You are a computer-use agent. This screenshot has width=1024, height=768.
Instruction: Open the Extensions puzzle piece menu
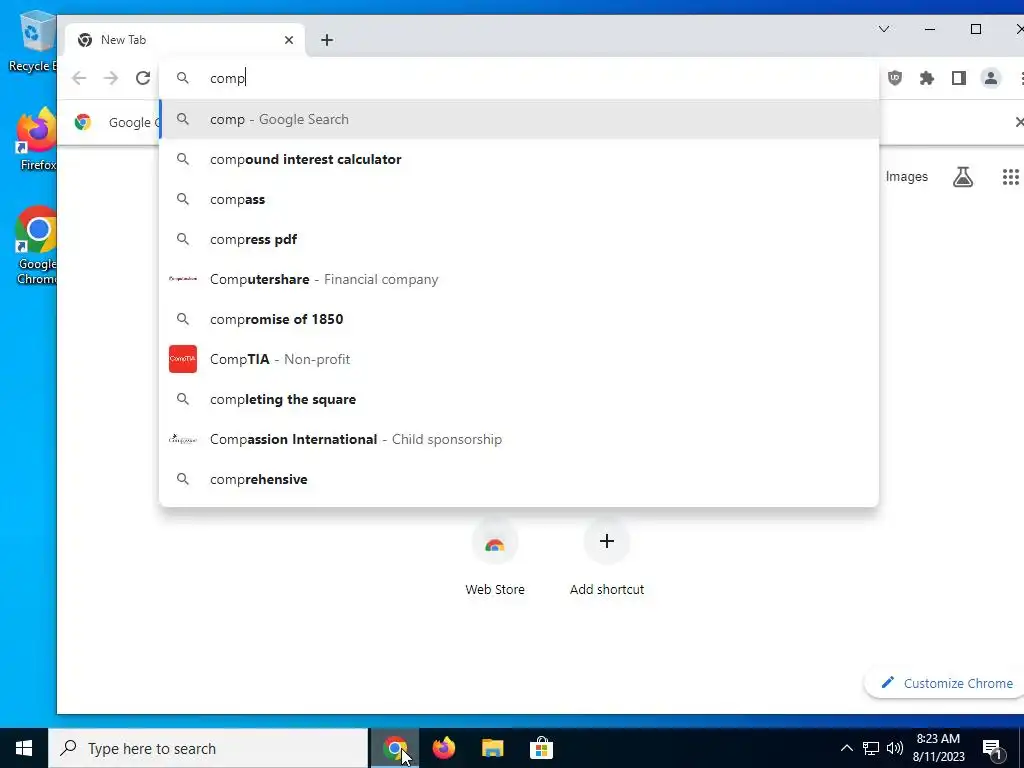[927, 78]
